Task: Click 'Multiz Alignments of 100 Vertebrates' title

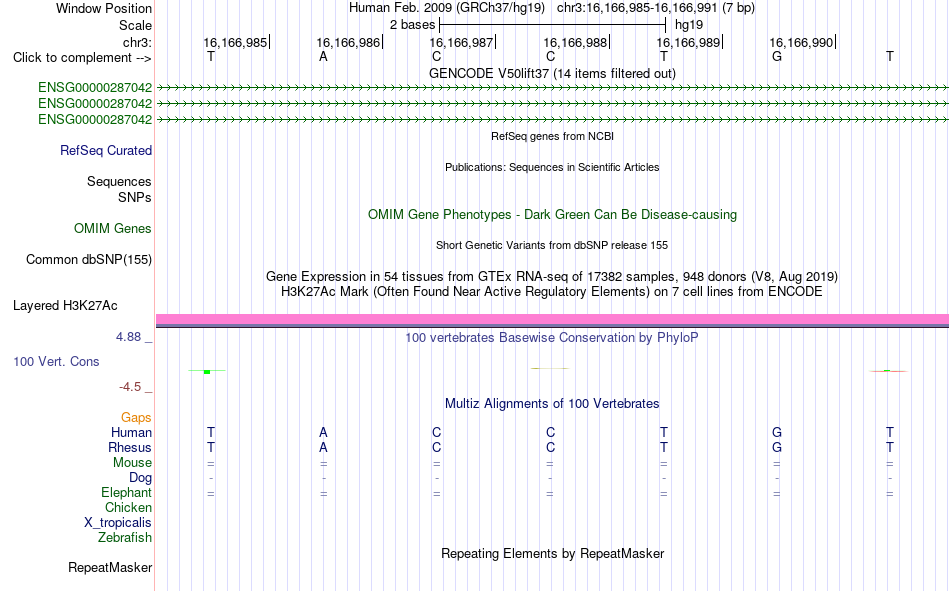Action: [552, 404]
